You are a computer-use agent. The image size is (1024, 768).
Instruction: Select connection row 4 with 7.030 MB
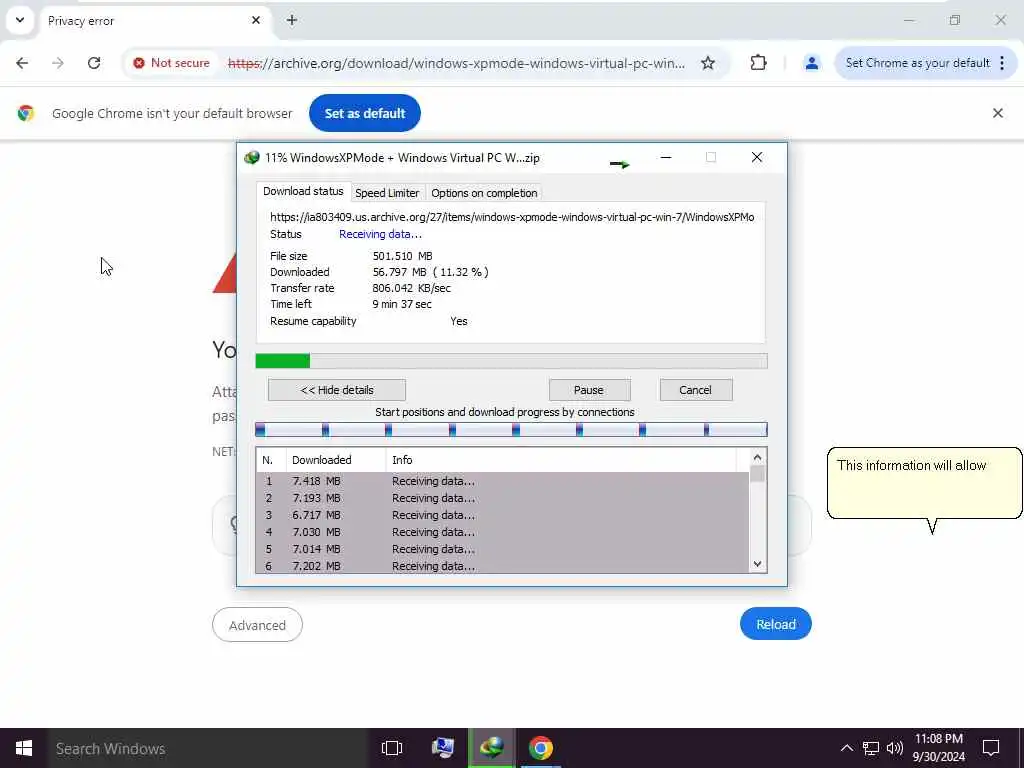pos(502,532)
